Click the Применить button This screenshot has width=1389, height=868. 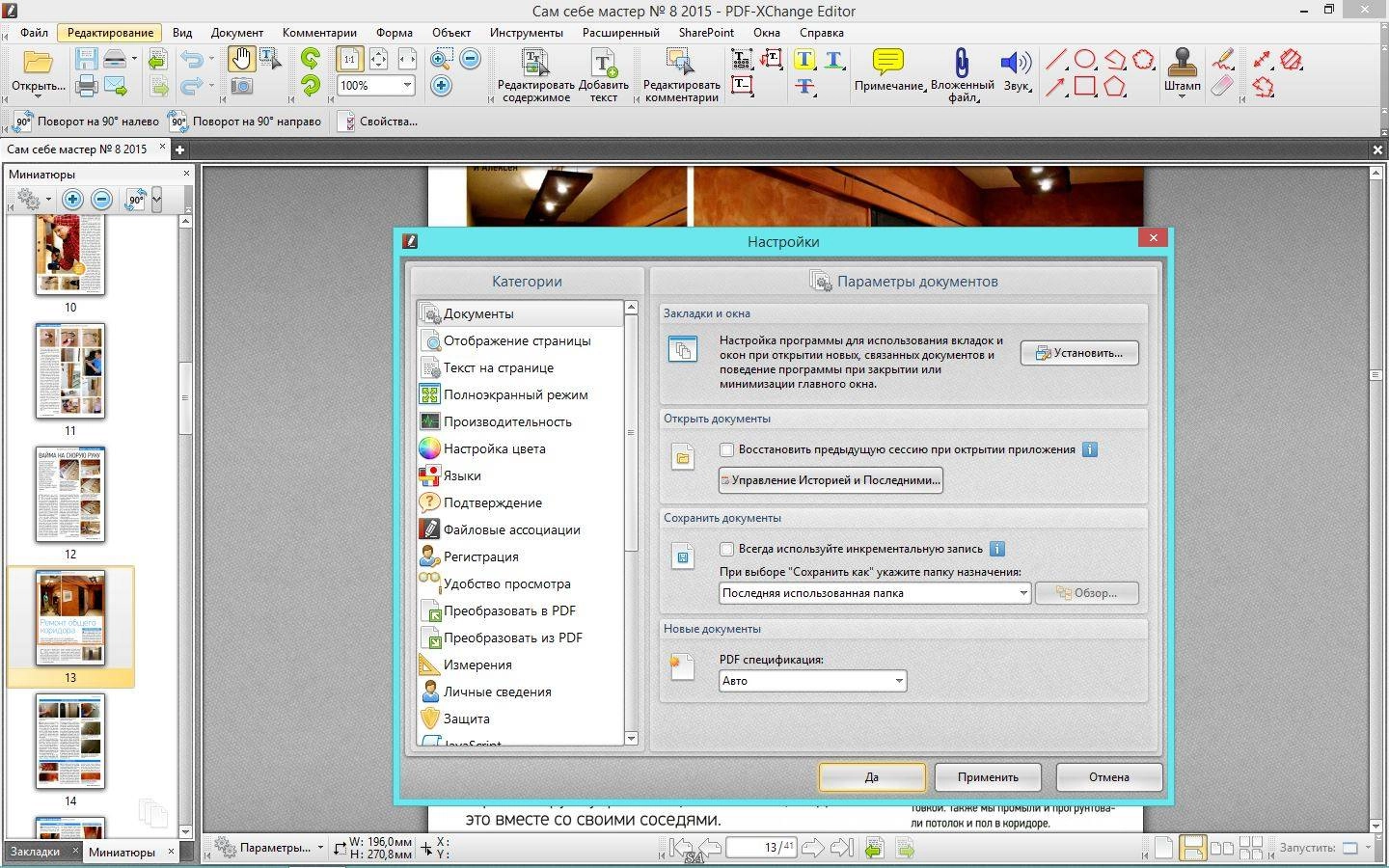[x=988, y=777]
